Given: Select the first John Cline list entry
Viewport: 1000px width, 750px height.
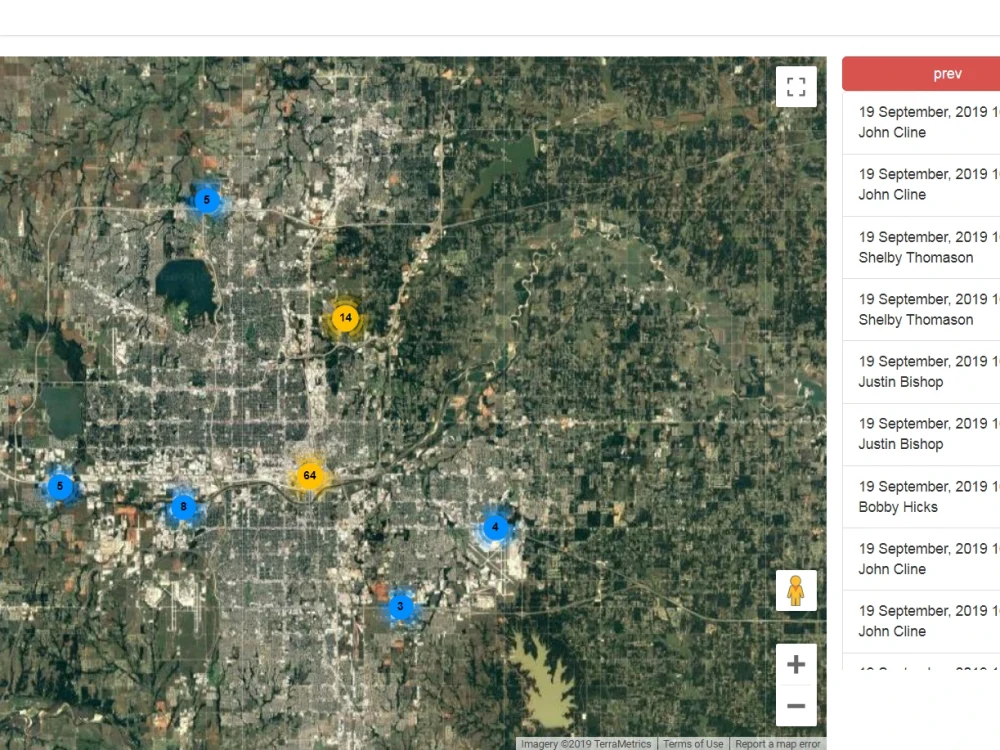Looking at the screenshot, I should (920, 122).
